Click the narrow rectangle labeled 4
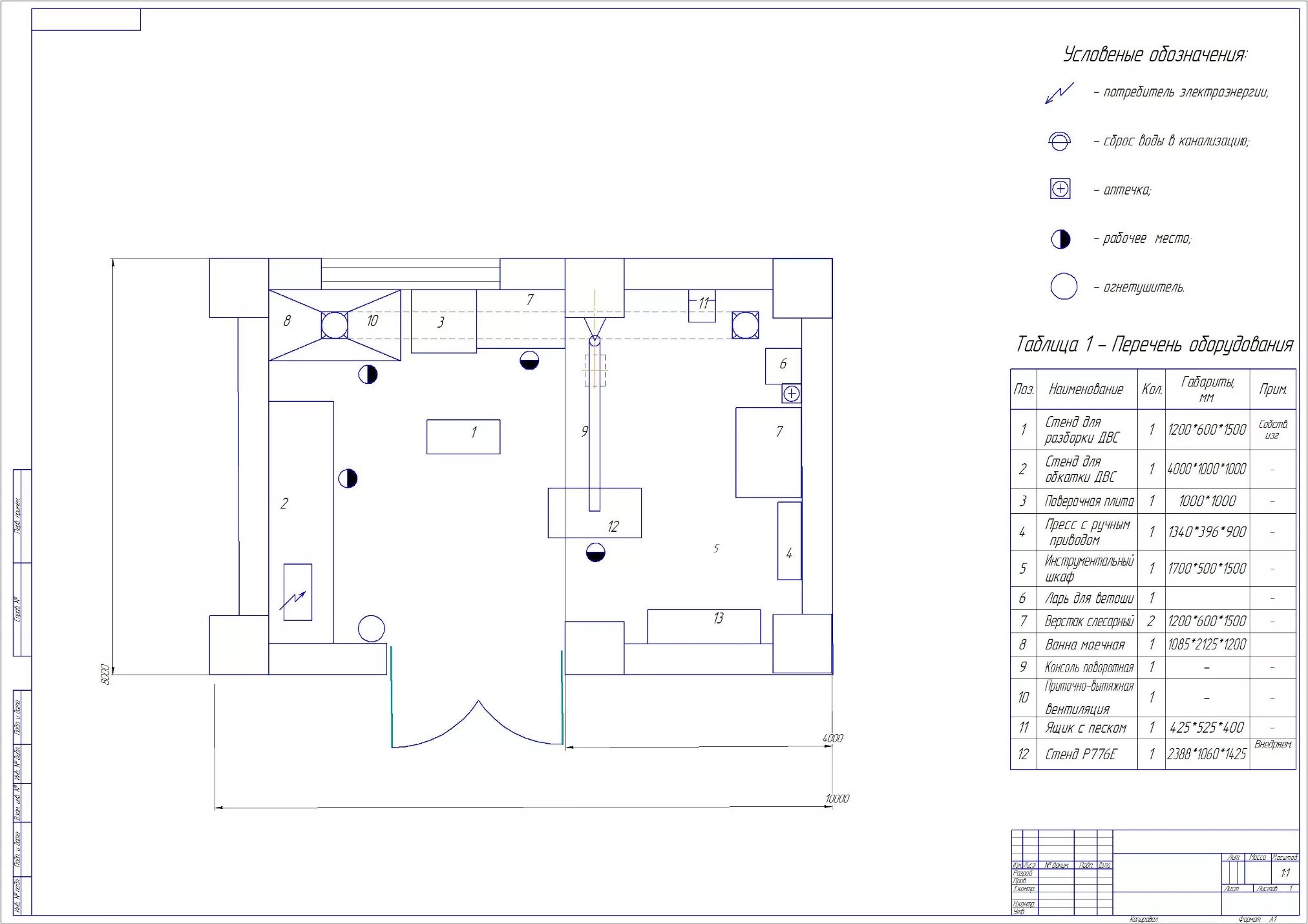 (x=789, y=541)
